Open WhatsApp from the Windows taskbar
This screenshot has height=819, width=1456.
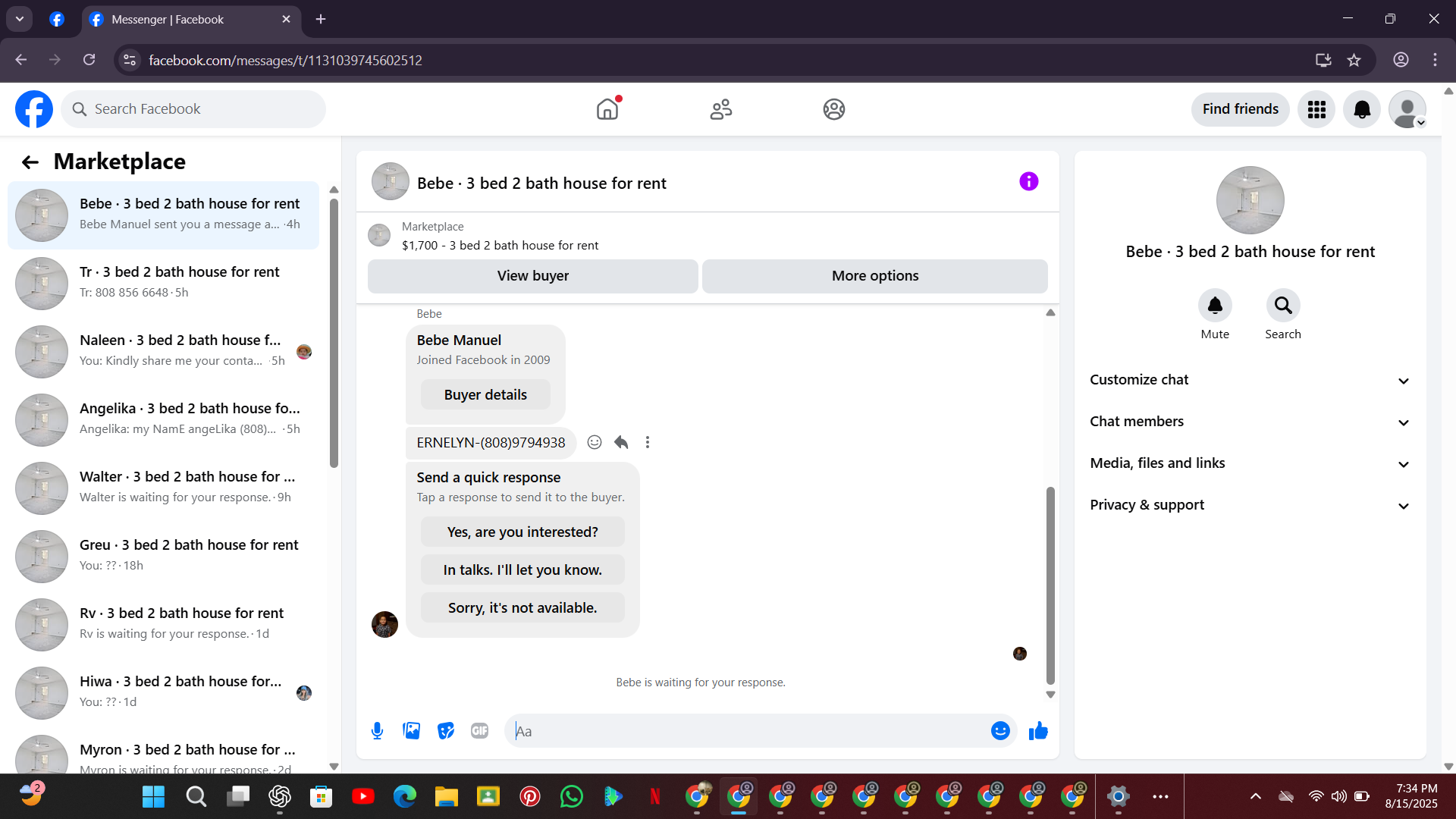pos(571,796)
